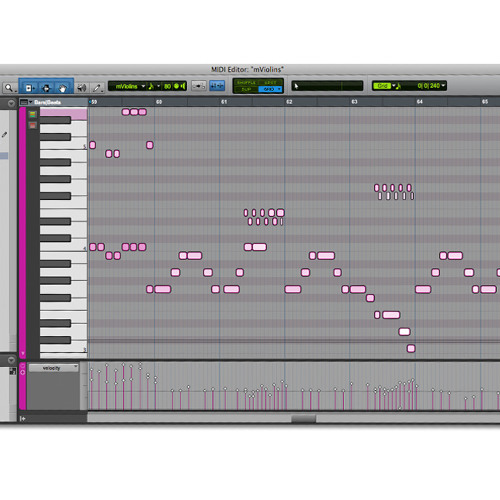
Task: Open the grid value 0|0|240 dropdown
Action: coord(431,86)
